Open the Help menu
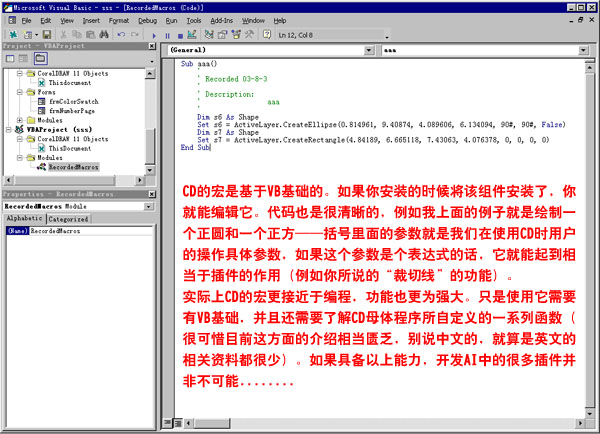The width and height of the screenshot is (600, 434). coord(279,21)
